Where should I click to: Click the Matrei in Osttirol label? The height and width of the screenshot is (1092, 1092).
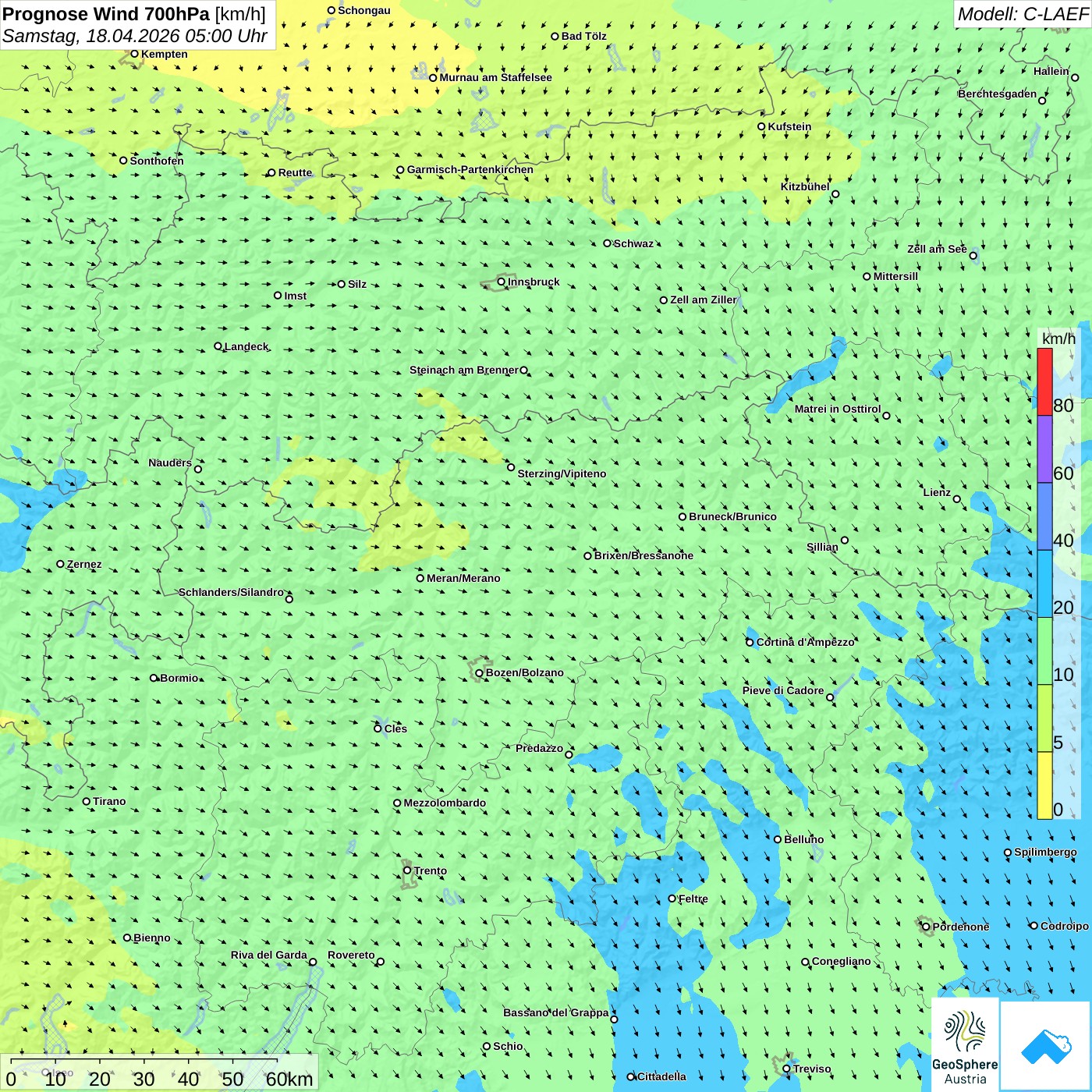click(x=838, y=409)
